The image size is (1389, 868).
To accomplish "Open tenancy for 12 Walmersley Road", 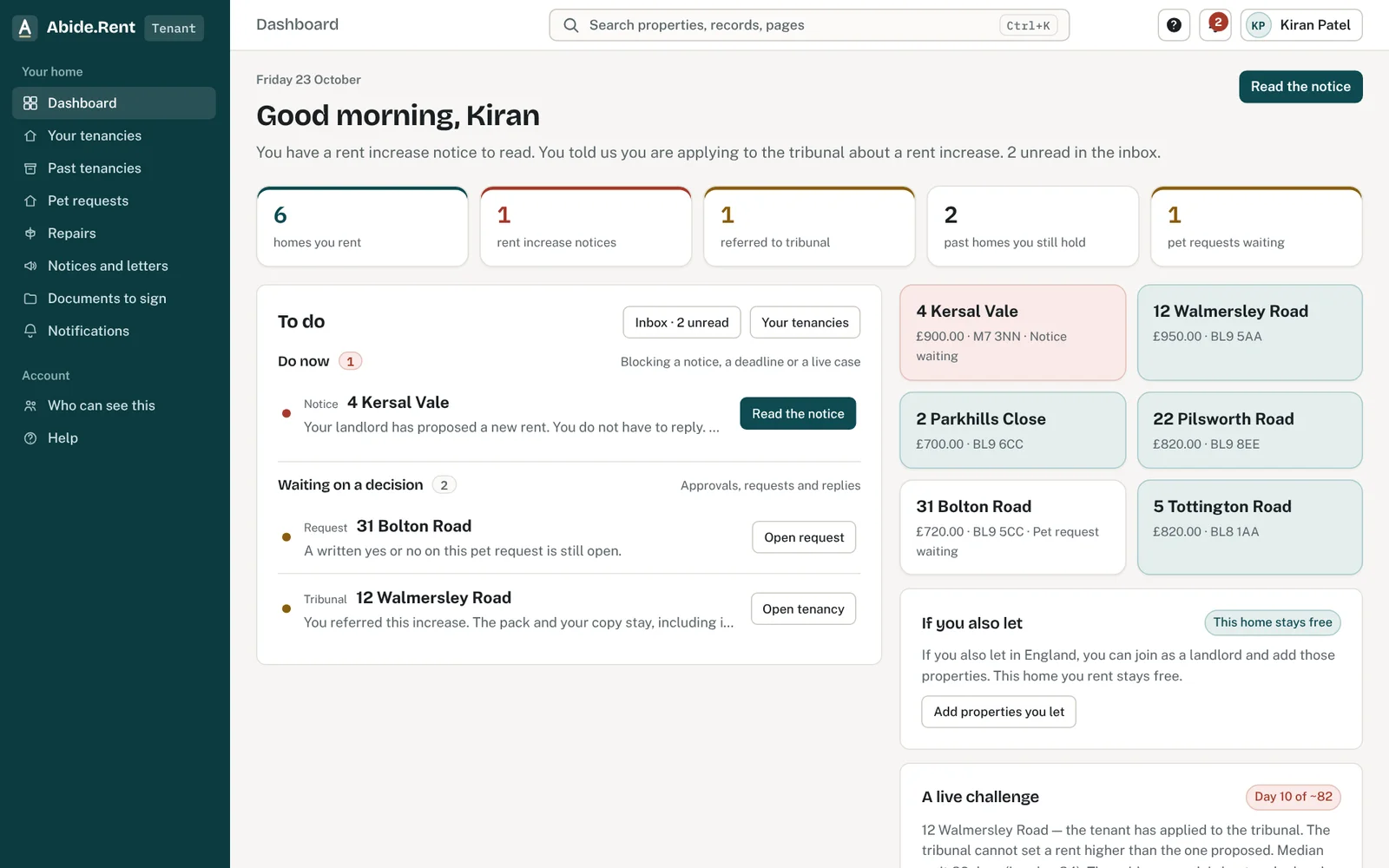I will [803, 609].
